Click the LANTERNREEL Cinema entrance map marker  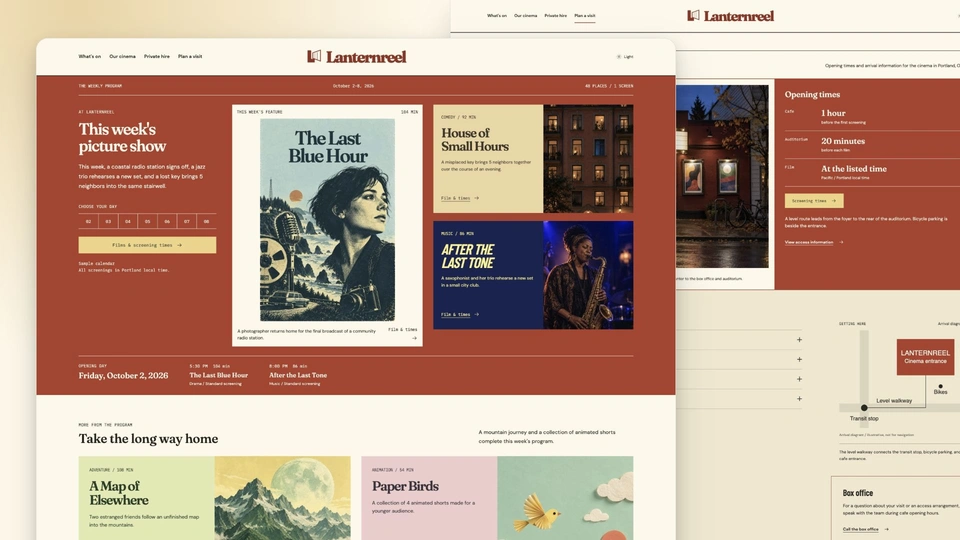pyautogui.click(x=925, y=356)
